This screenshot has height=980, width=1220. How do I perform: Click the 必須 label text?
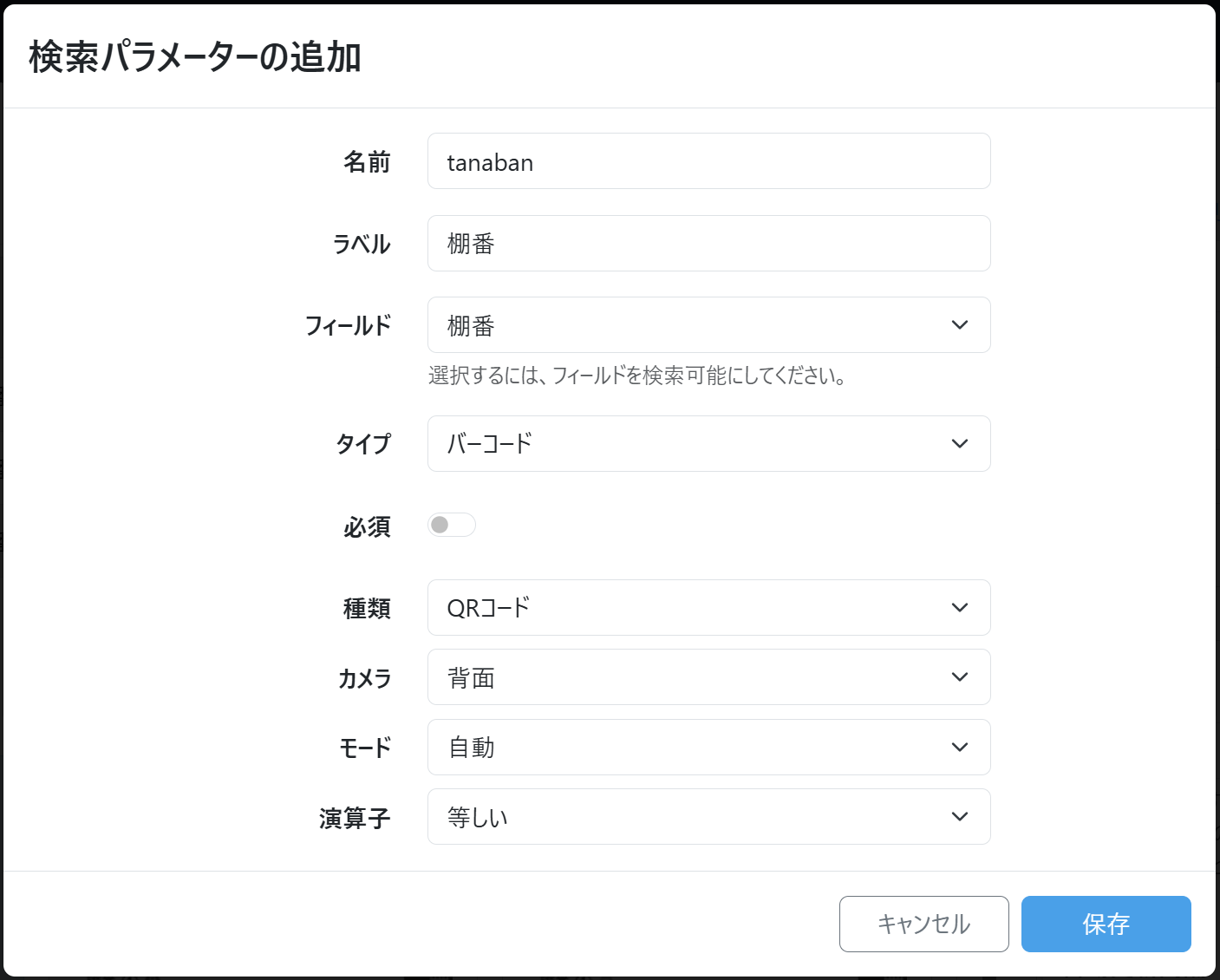(367, 526)
